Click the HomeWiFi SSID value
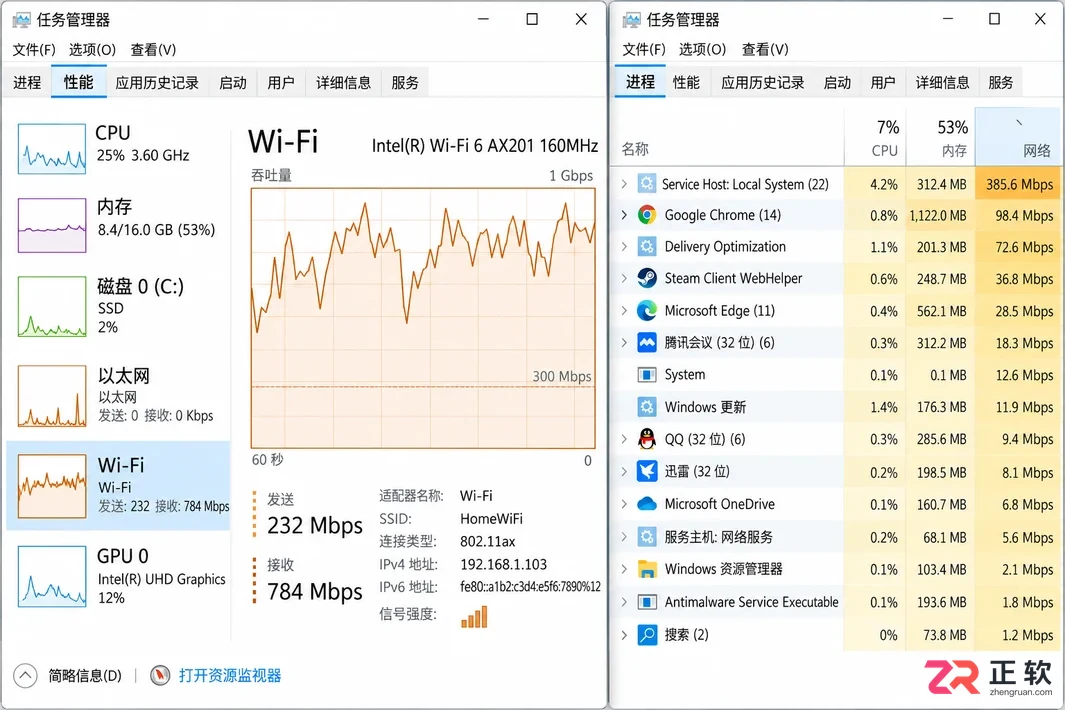This screenshot has width=1065, height=710. (491, 518)
